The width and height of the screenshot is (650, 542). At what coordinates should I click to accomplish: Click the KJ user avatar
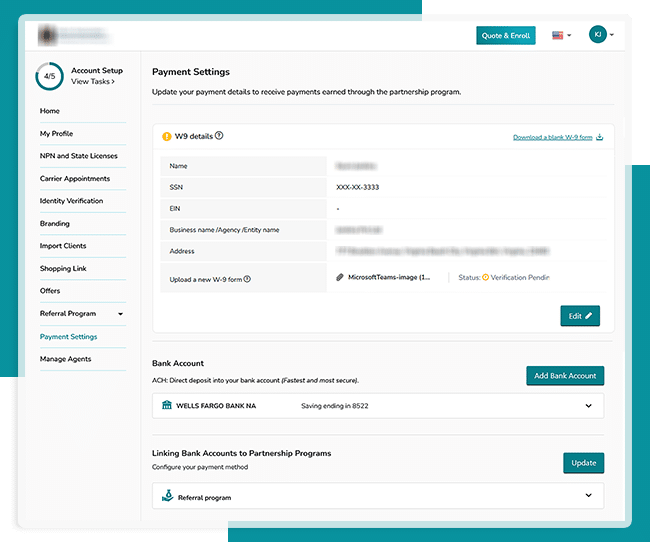coord(597,35)
